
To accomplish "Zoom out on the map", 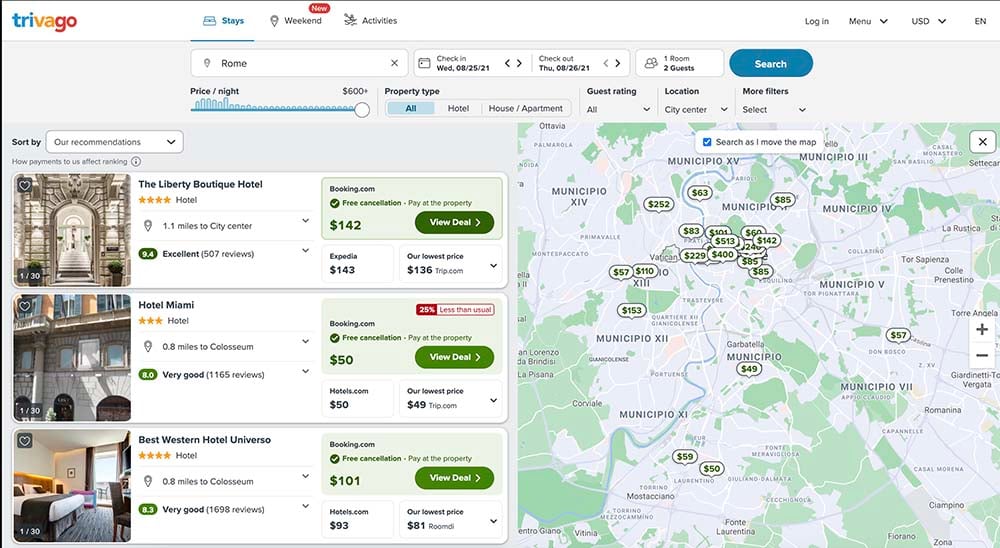I will click(982, 355).
